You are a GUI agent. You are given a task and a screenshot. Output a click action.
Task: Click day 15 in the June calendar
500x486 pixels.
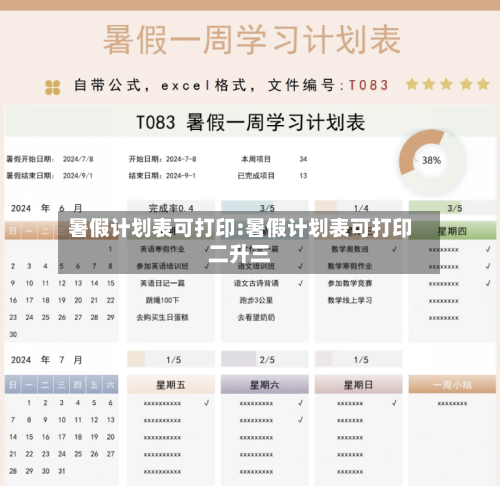pyautogui.click(x=111, y=283)
